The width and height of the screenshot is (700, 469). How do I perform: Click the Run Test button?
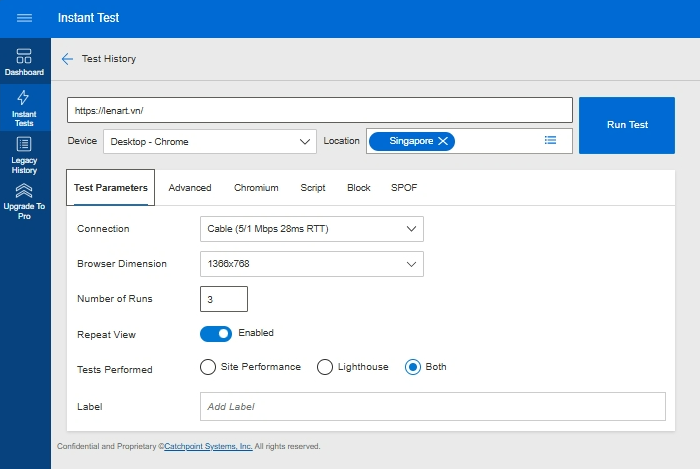[627, 125]
